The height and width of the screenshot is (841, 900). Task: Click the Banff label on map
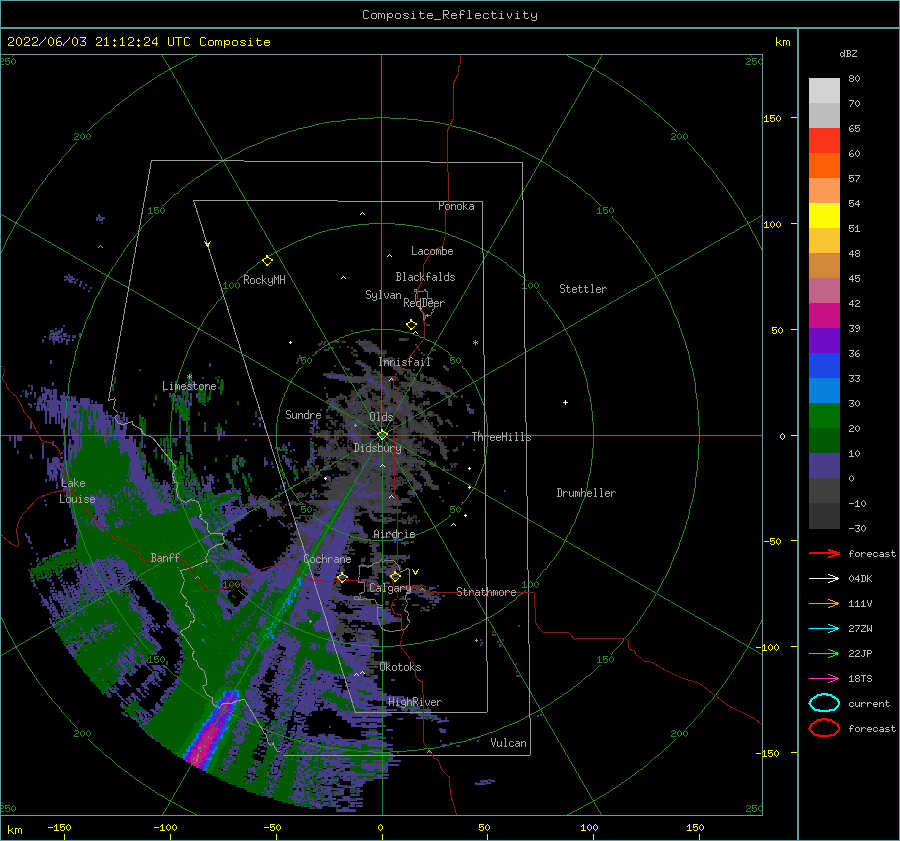(165, 557)
